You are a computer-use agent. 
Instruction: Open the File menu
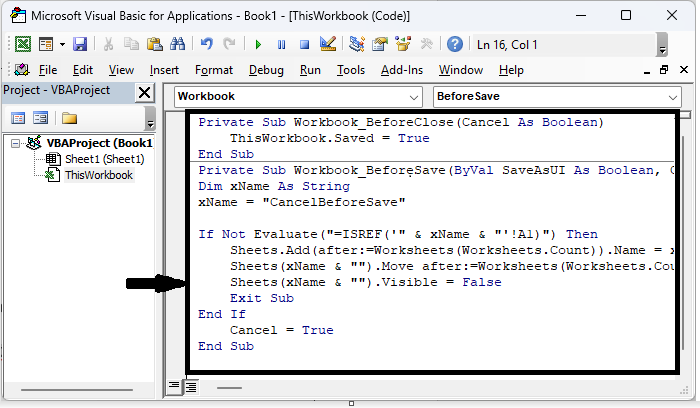pos(48,70)
